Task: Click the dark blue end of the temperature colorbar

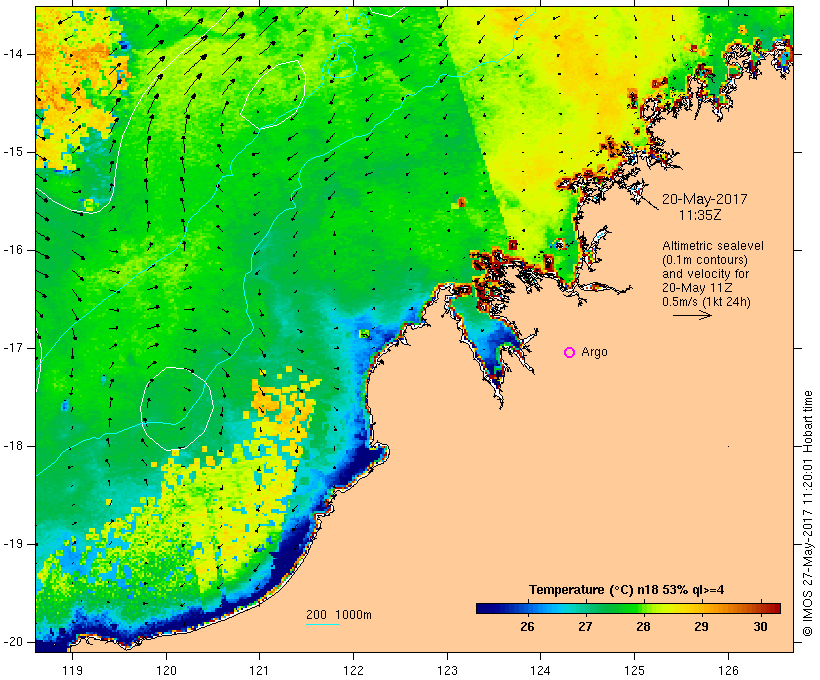Action: coord(484,608)
